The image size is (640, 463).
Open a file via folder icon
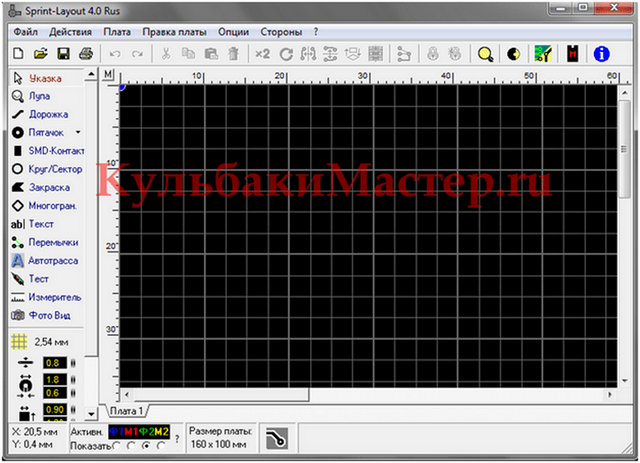point(41,53)
